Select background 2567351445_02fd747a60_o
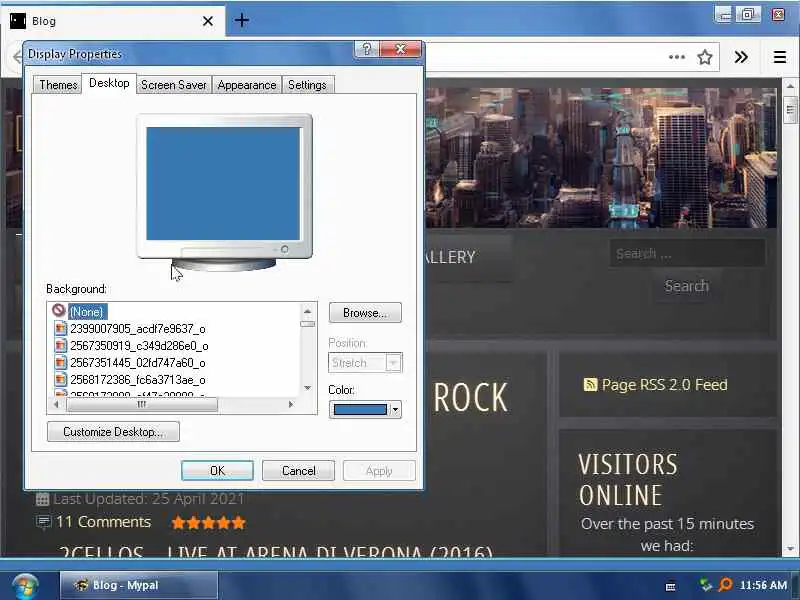 [138, 363]
